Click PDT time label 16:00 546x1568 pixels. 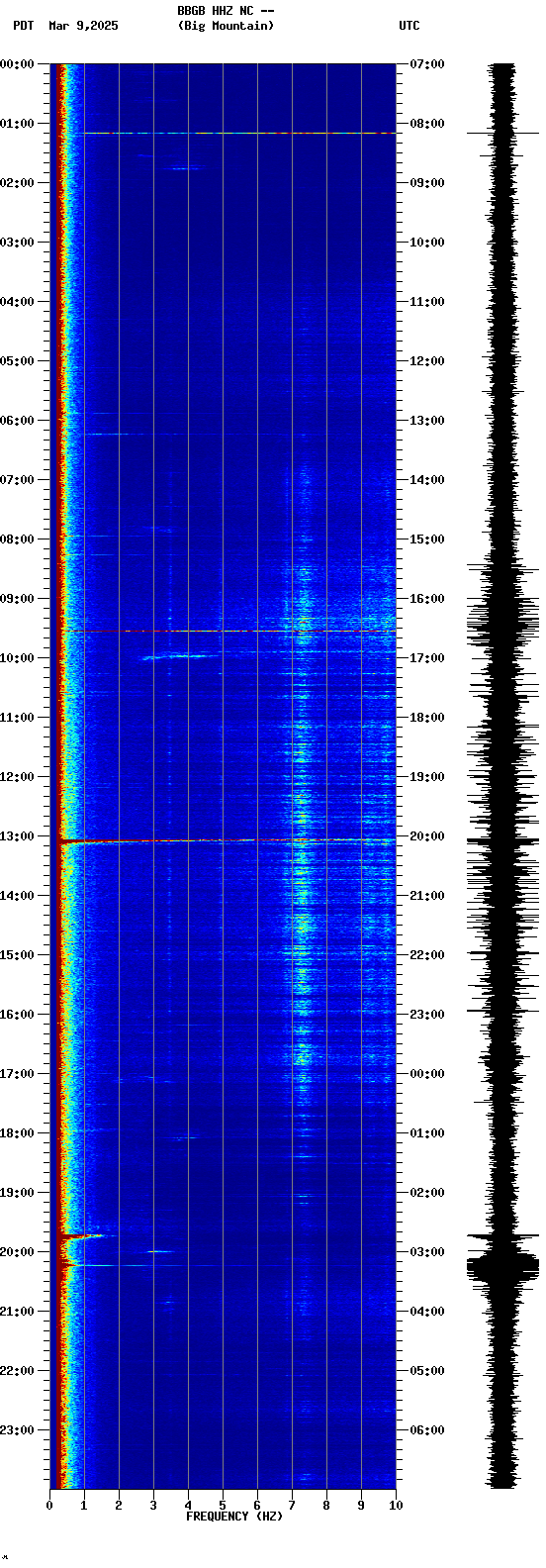(x=18, y=1015)
